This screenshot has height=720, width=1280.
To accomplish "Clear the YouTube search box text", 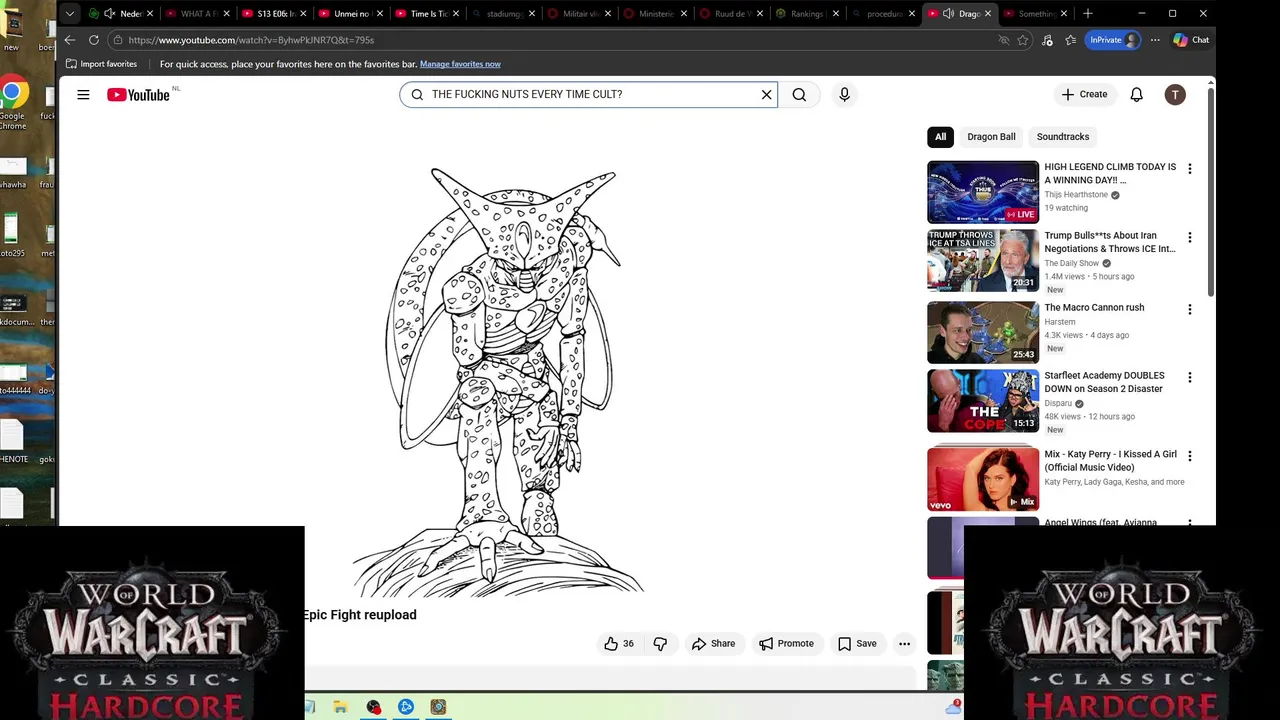I will tap(767, 95).
